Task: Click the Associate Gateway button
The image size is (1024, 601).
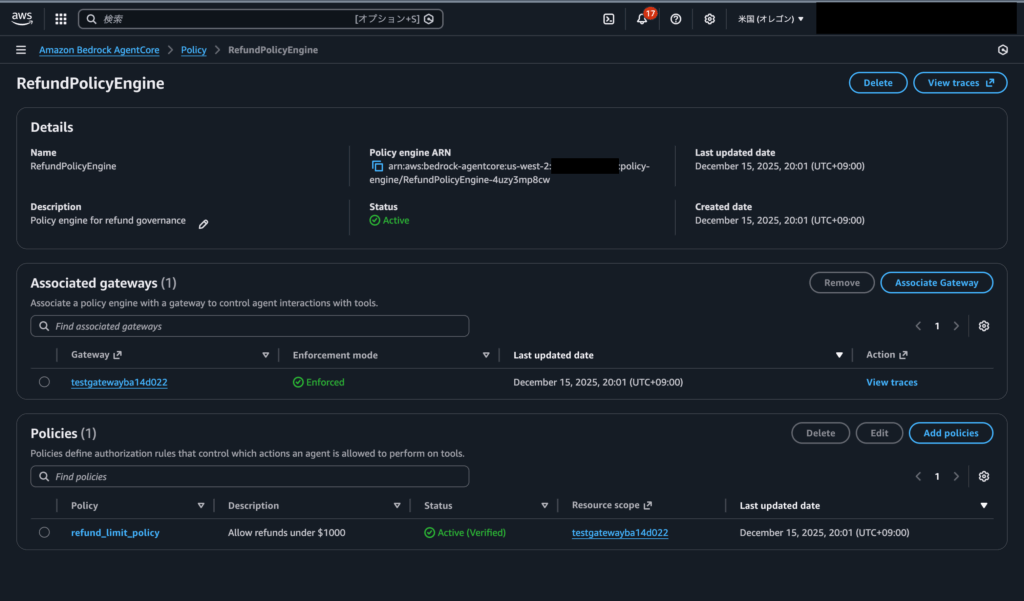Action: pyautogui.click(x=936, y=283)
